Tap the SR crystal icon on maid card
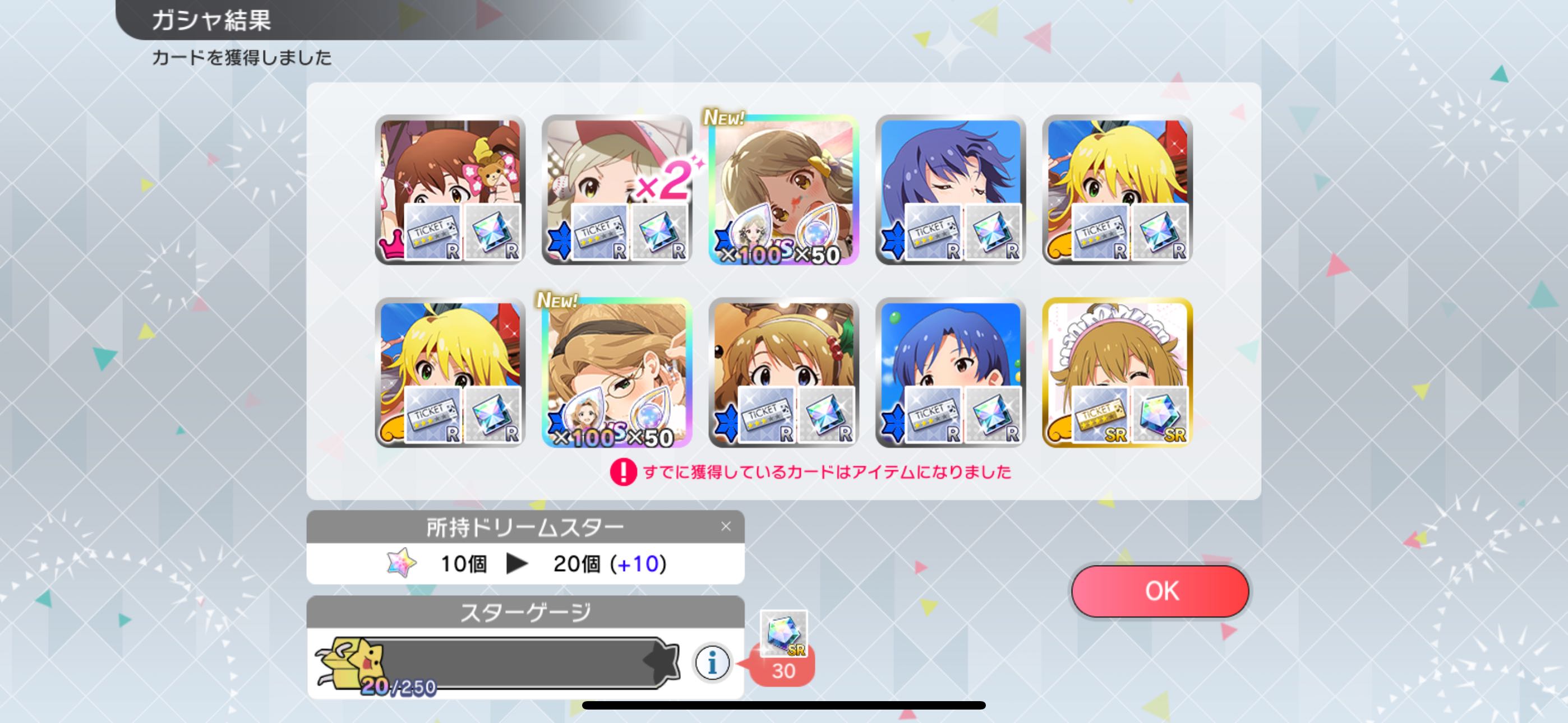Image resolution: width=1568 pixels, height=723 pixels. point(1159,414)
